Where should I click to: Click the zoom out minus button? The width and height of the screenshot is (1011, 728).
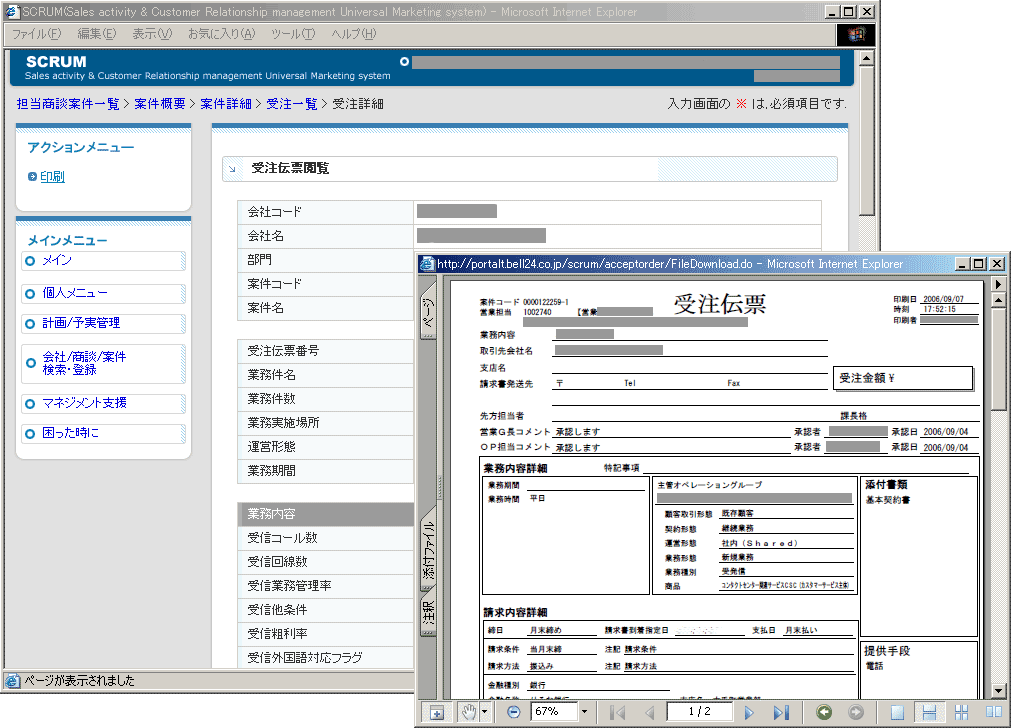point(513,712)
